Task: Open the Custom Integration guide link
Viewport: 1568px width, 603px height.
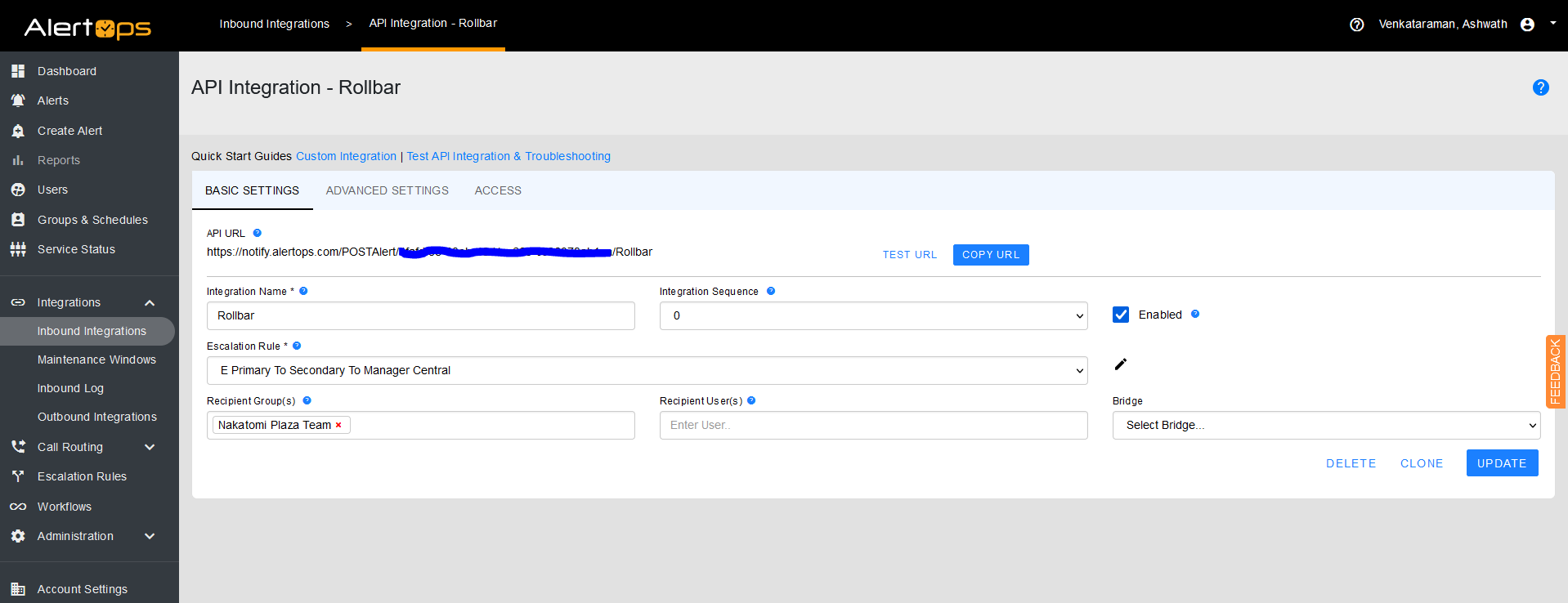Action: (x=346, y=156)
